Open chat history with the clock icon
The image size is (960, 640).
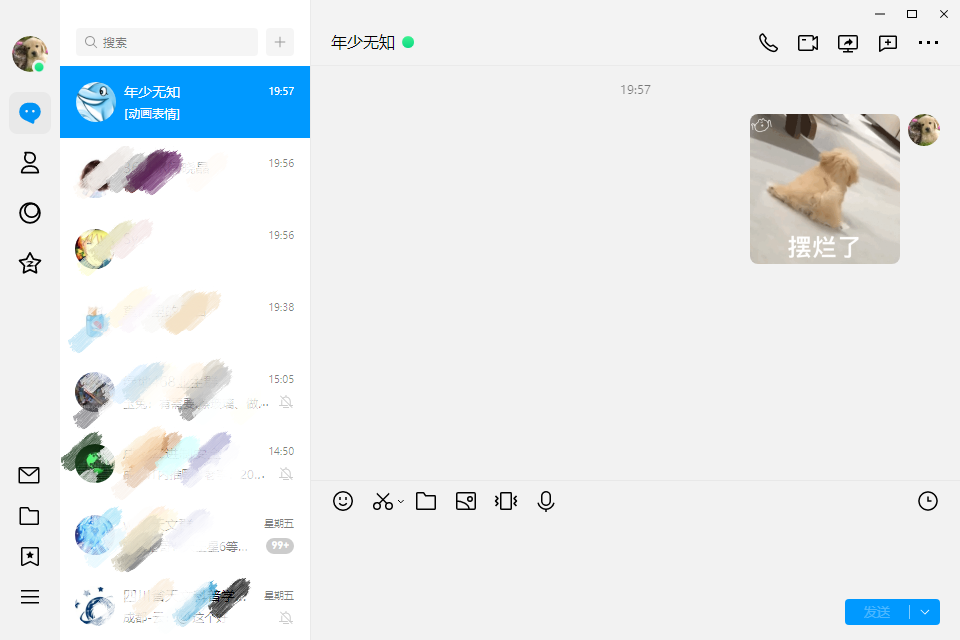click(928, 501)
